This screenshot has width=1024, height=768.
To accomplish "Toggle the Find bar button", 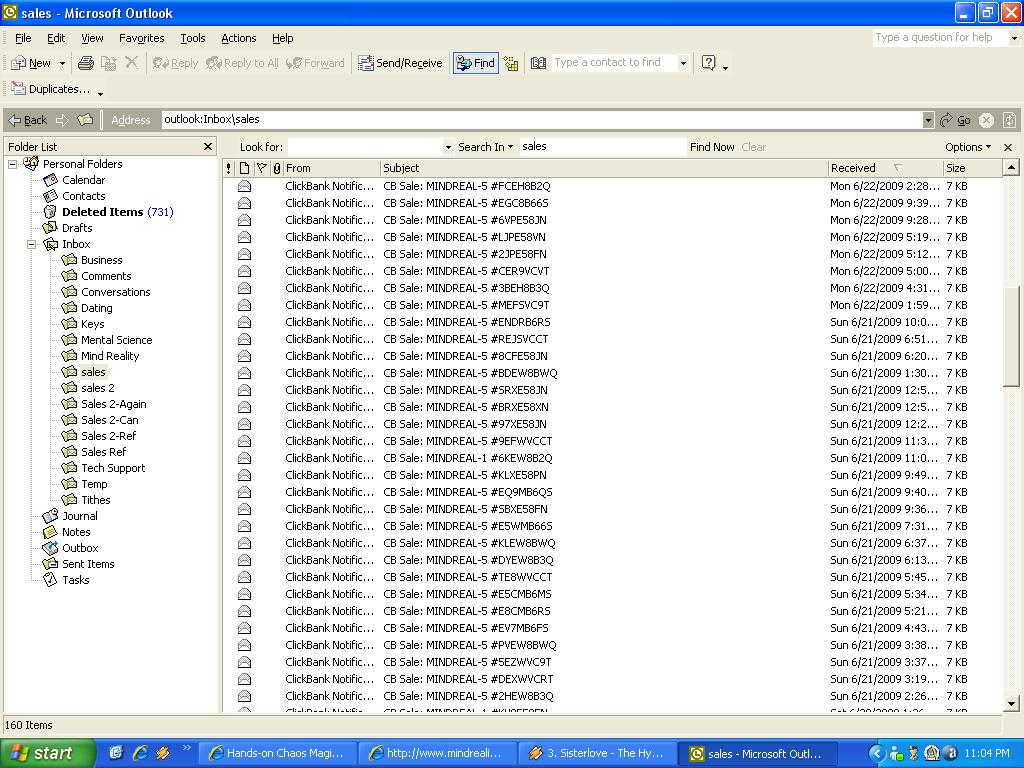I will (475, 63).
